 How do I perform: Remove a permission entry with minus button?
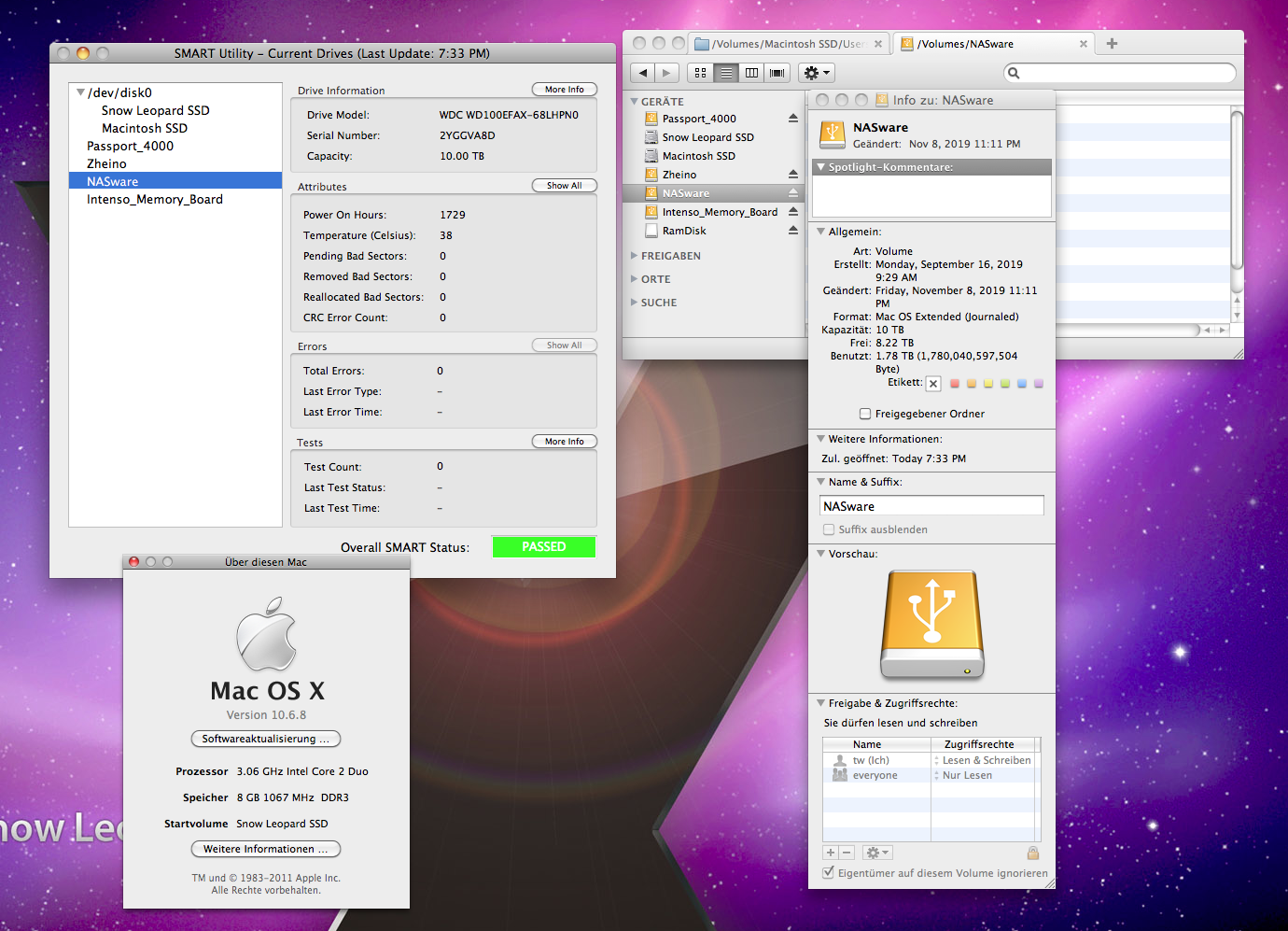click(847, 853)
